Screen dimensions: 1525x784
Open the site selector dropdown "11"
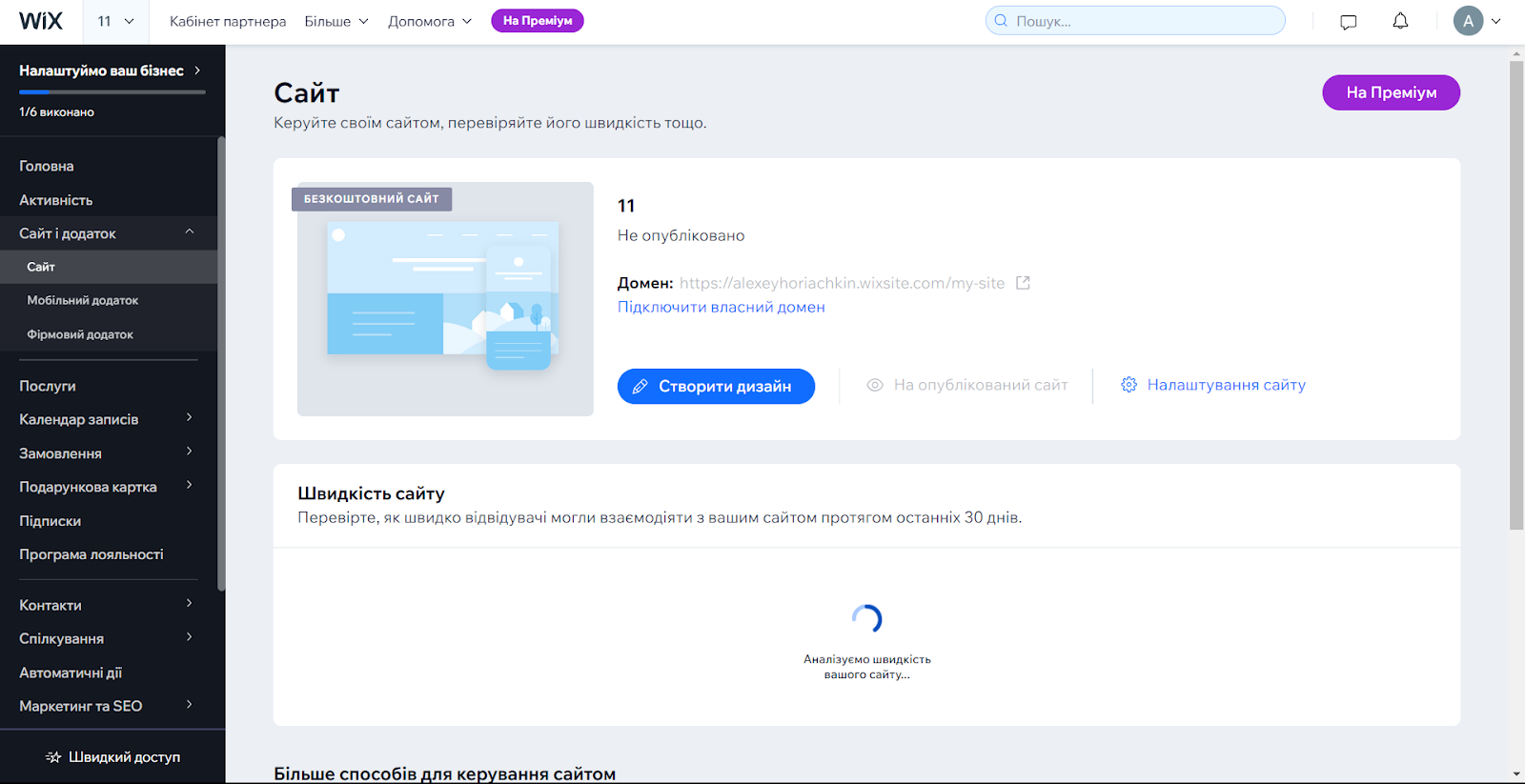pos(115,21)
